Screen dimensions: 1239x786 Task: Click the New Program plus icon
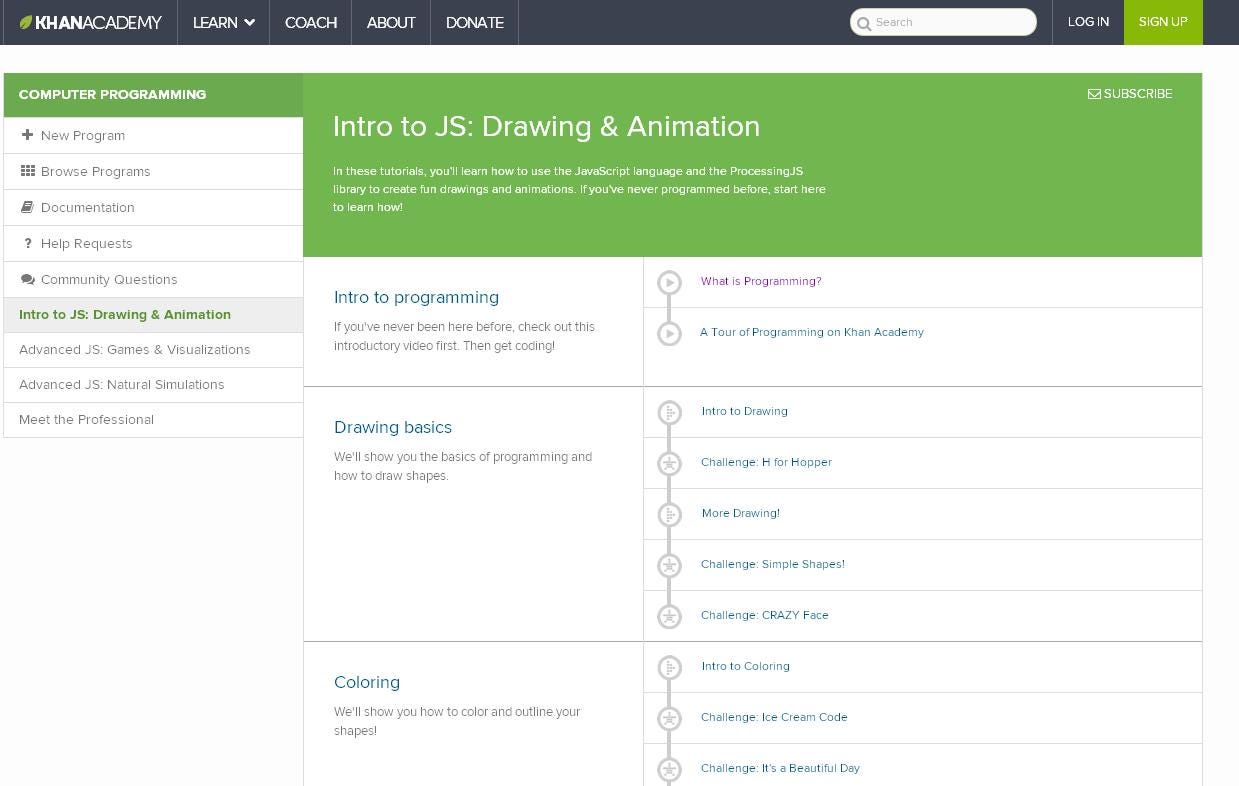[28, 135]
